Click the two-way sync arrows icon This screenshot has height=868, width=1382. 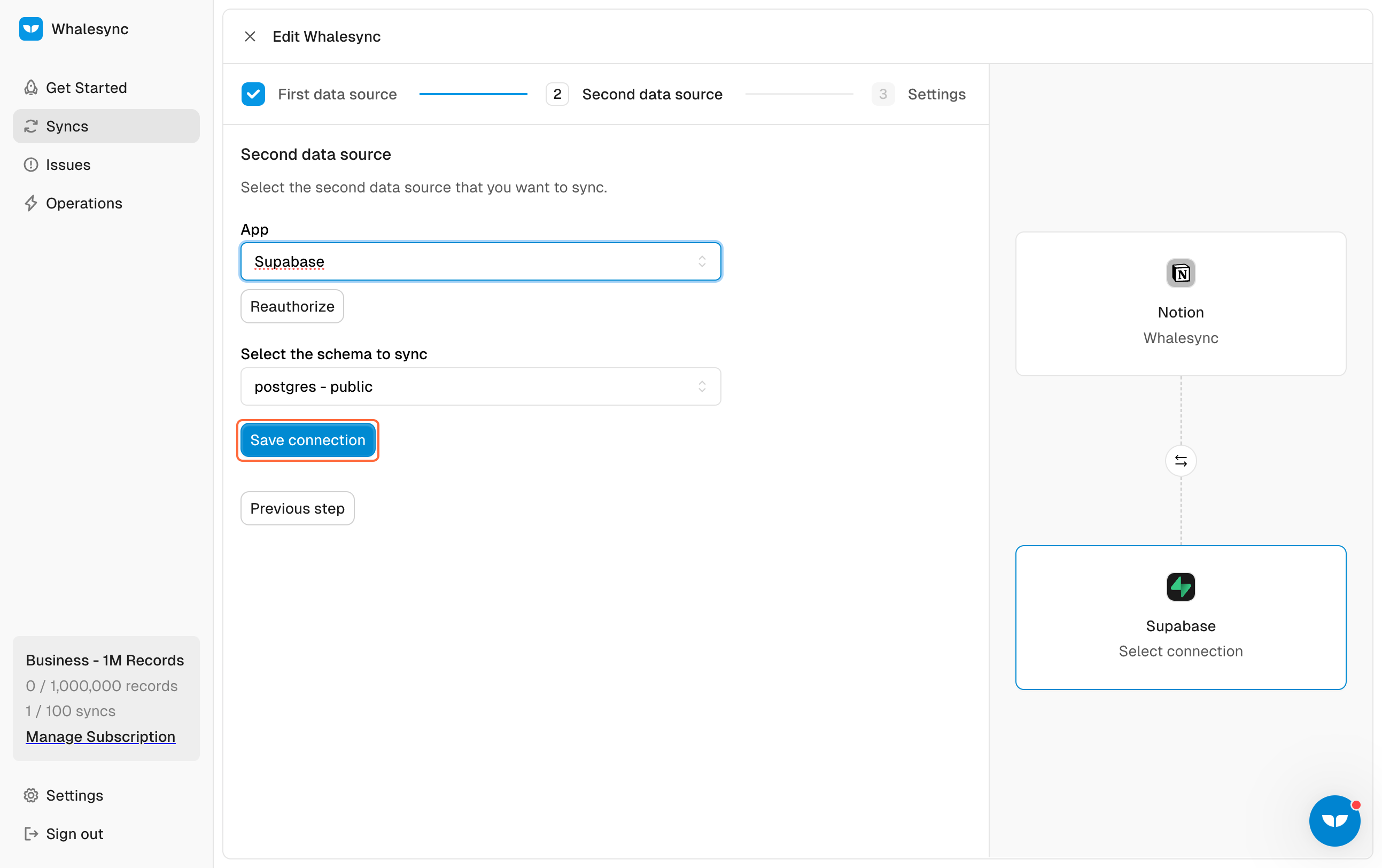point(1180,460)
